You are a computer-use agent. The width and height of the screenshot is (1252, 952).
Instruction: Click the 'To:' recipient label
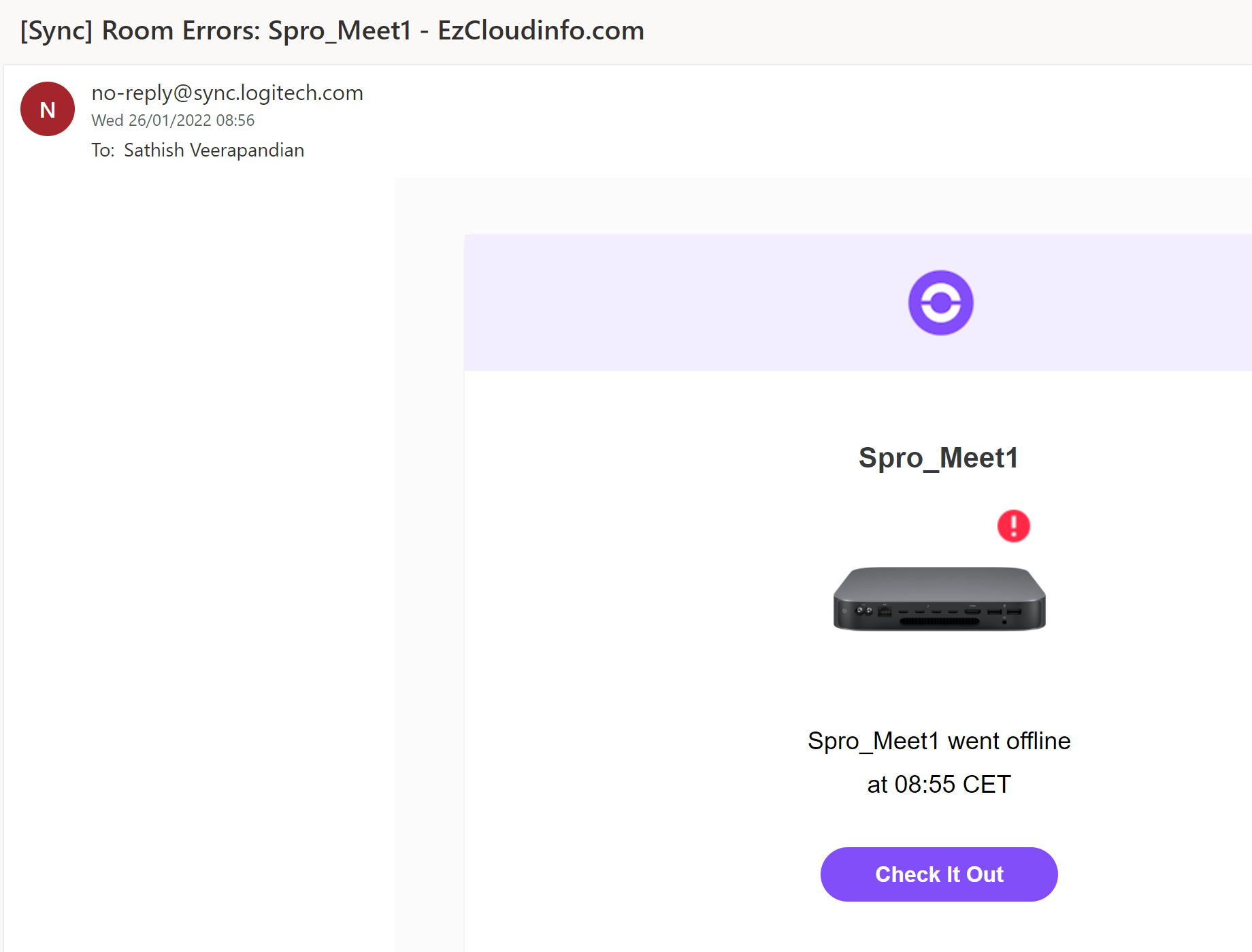tap(103, 150)
